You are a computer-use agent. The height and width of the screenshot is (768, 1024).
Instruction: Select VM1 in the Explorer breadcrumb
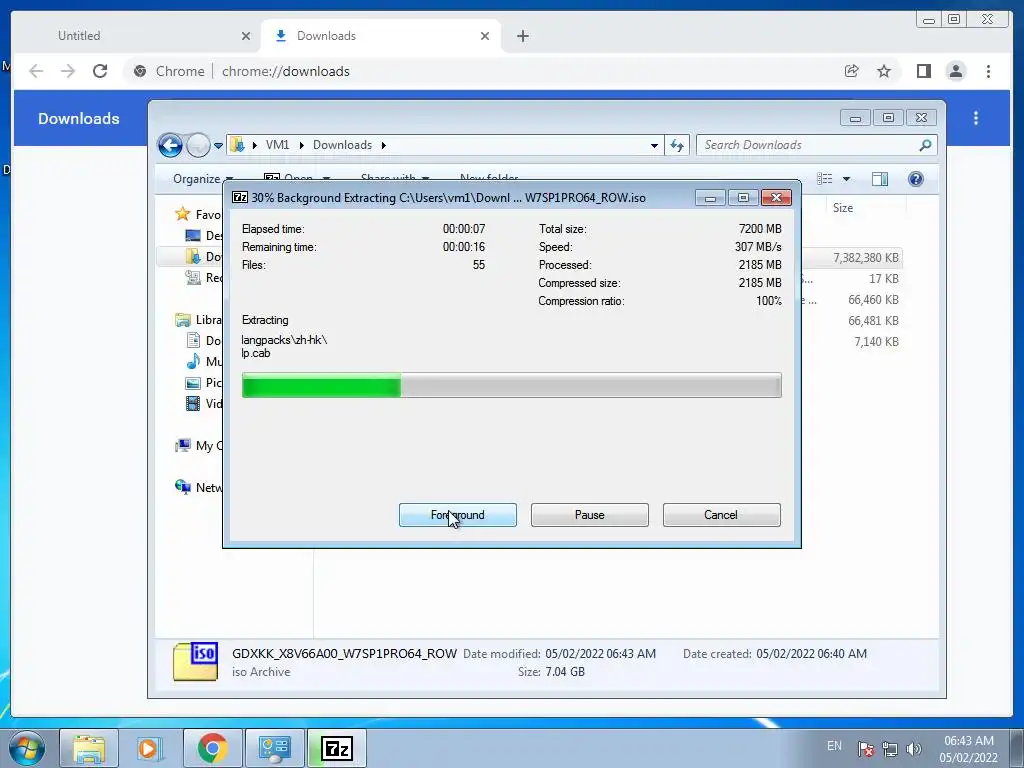point(277,145)
